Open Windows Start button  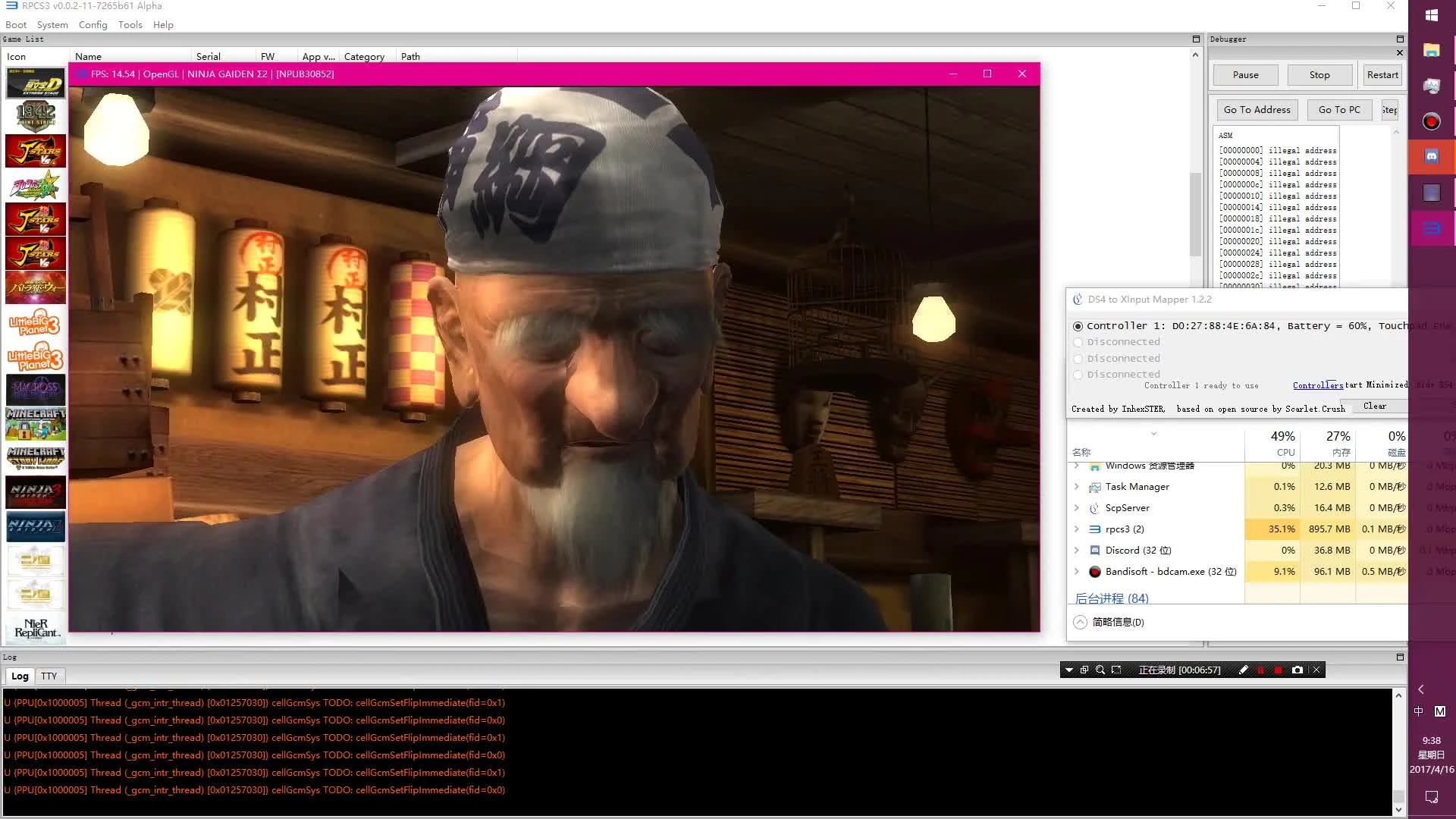tap(1432, 15)
